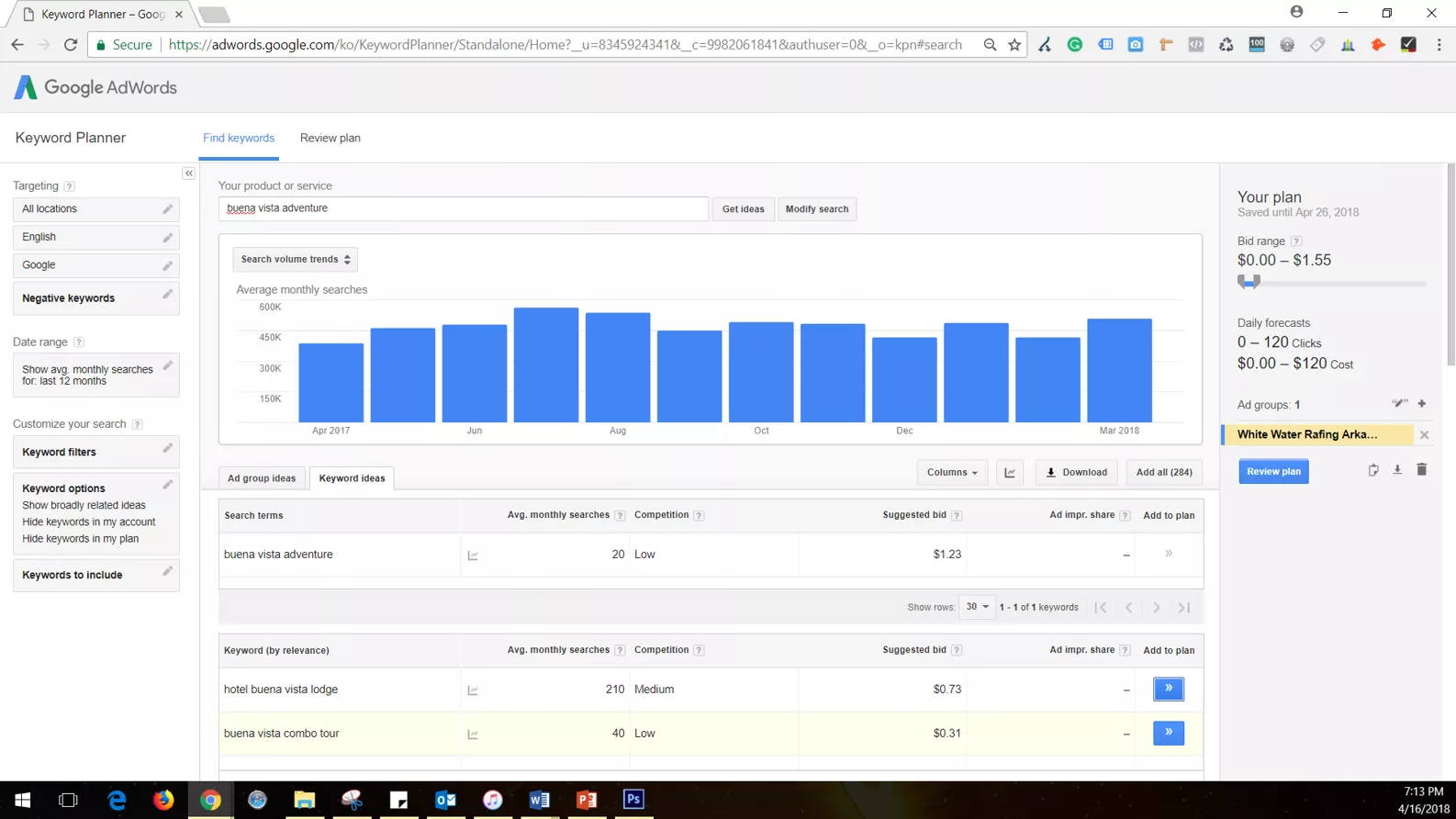Go to next page of search terms

coord(1157,608)
